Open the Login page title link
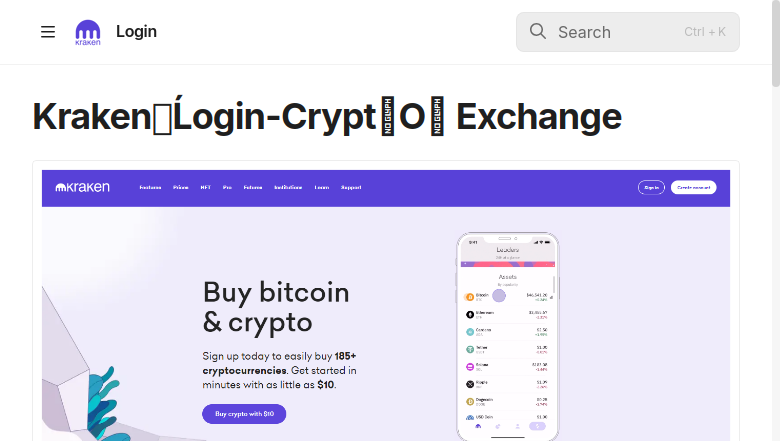The height and width of the screenshot is (441, 780). 136,31
